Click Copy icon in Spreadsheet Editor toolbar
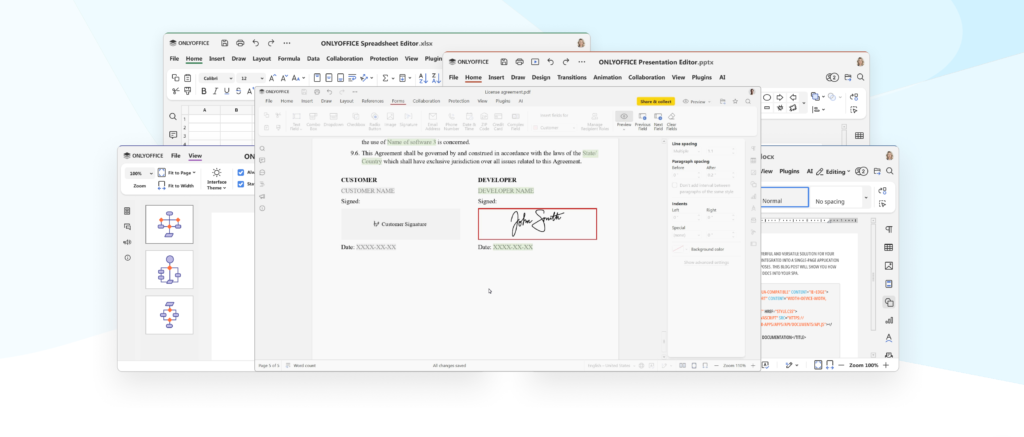 176,78
